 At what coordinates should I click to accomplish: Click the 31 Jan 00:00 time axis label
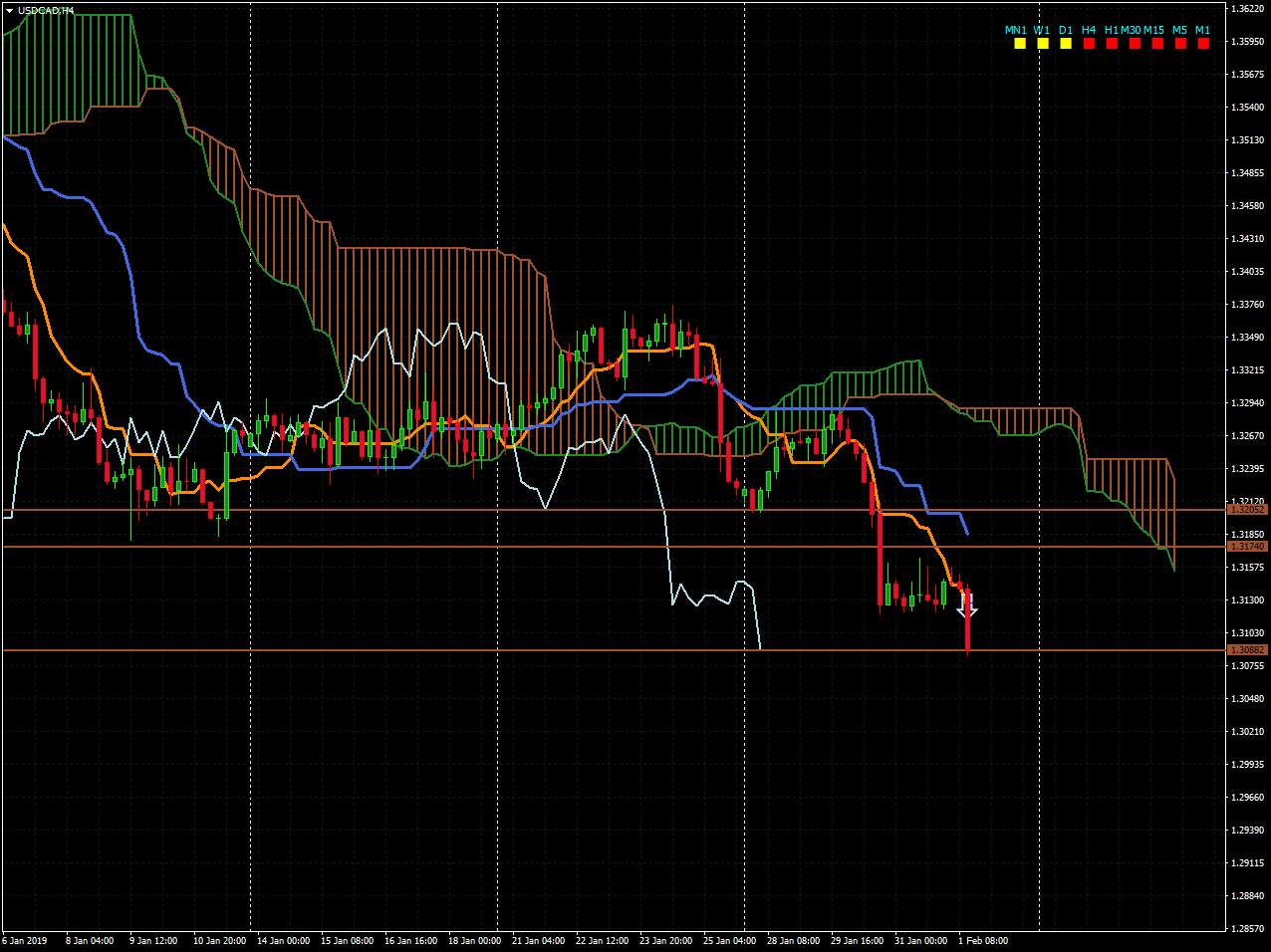click(920, 941)
